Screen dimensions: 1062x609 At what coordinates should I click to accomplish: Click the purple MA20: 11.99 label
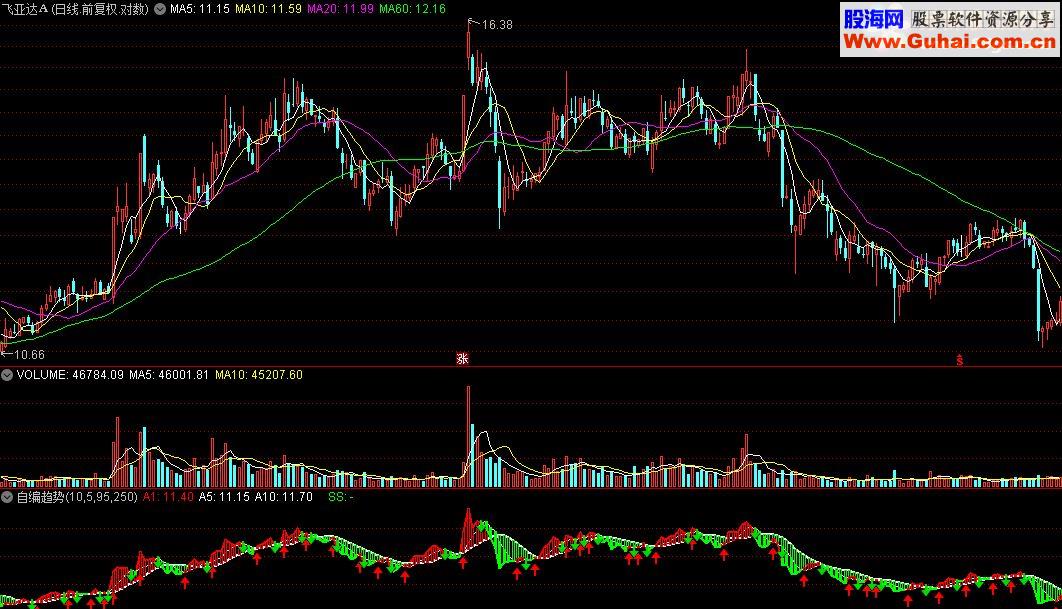(340, 9)
